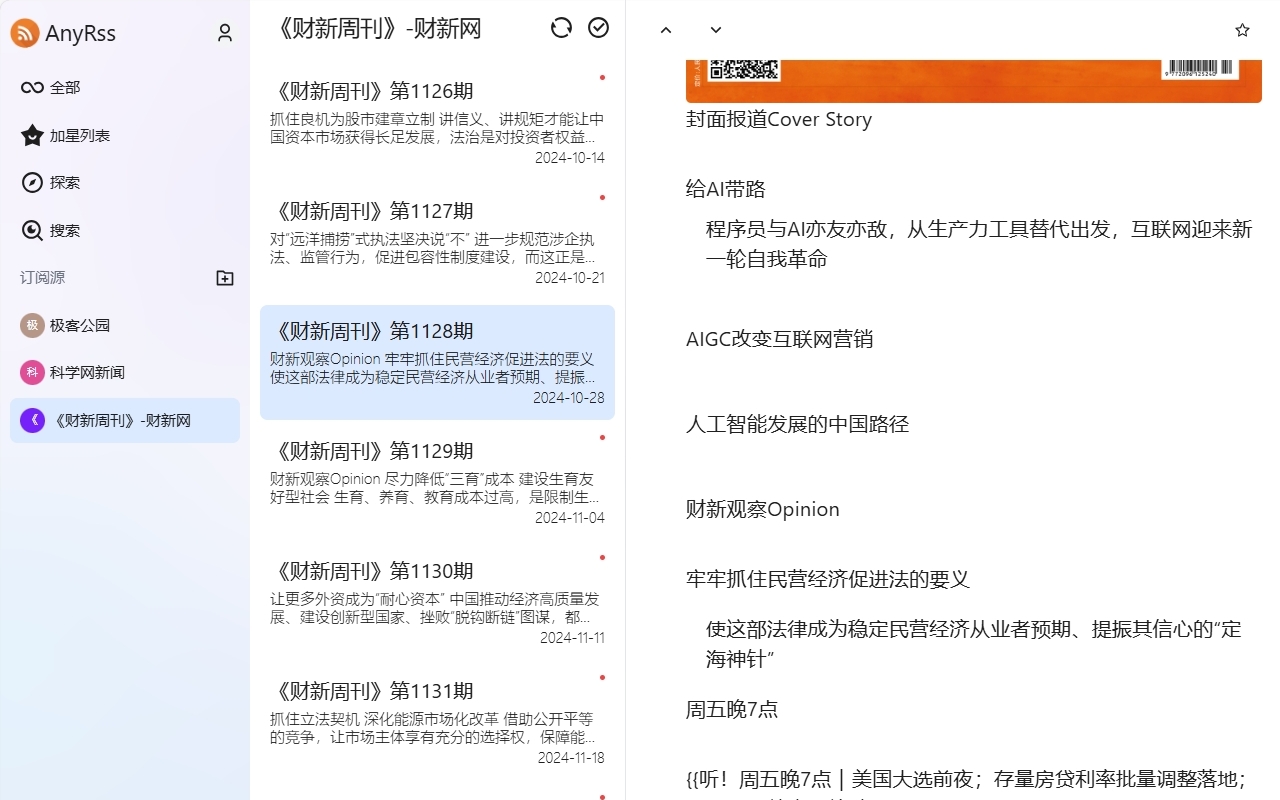Open the 全部 view
This screenshot has height=800, width=1280.
click(x=125, y=88)
